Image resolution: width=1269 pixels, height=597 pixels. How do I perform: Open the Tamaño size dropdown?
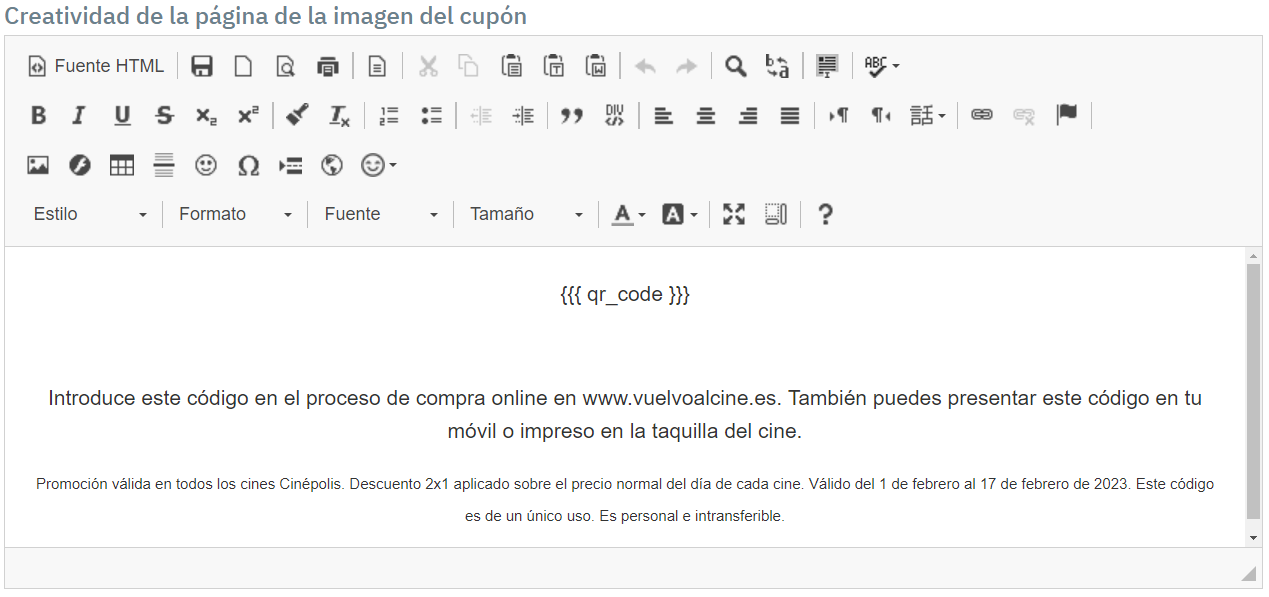coord(526,214)
